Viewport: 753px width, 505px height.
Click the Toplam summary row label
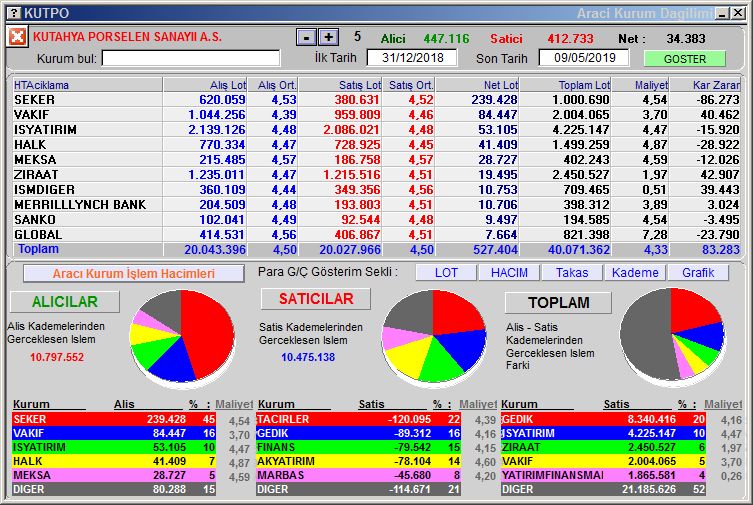pyautogui.click(x=38, y=249)
